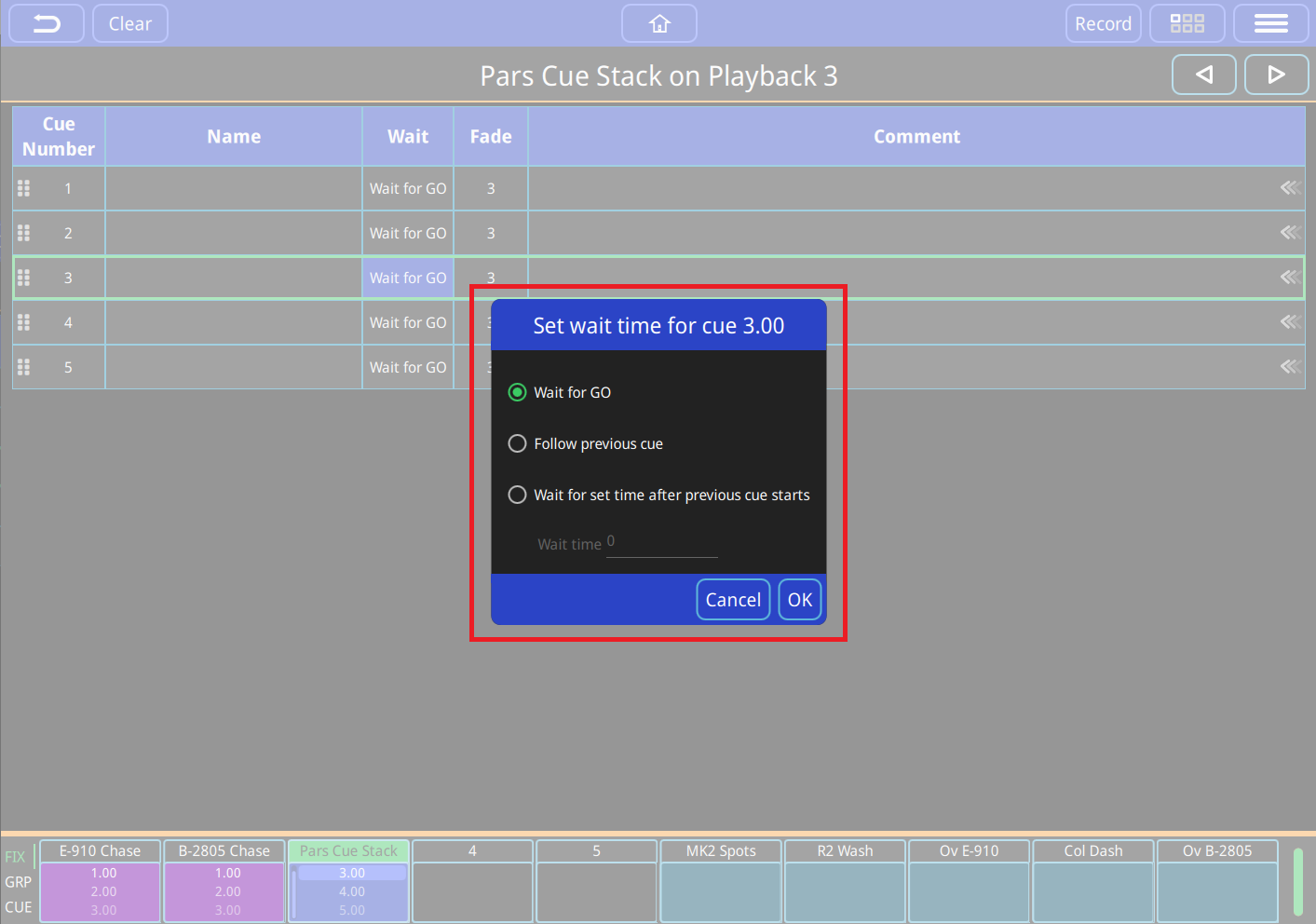Click the green vertical level bar
The height and width of the screenshot is (924, 1316).
tap(1297, 881)
